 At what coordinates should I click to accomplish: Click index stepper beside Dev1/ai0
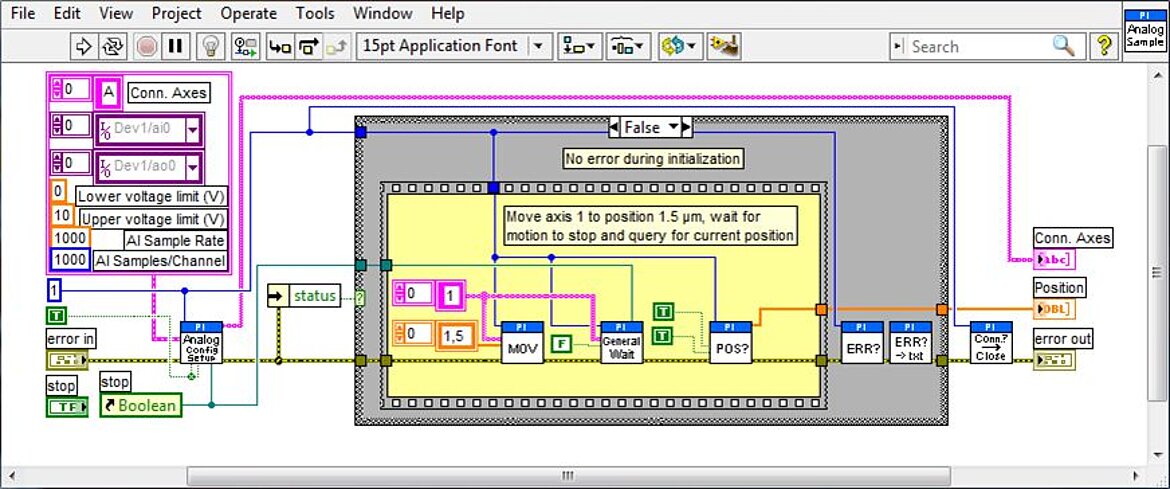point(57,125)
